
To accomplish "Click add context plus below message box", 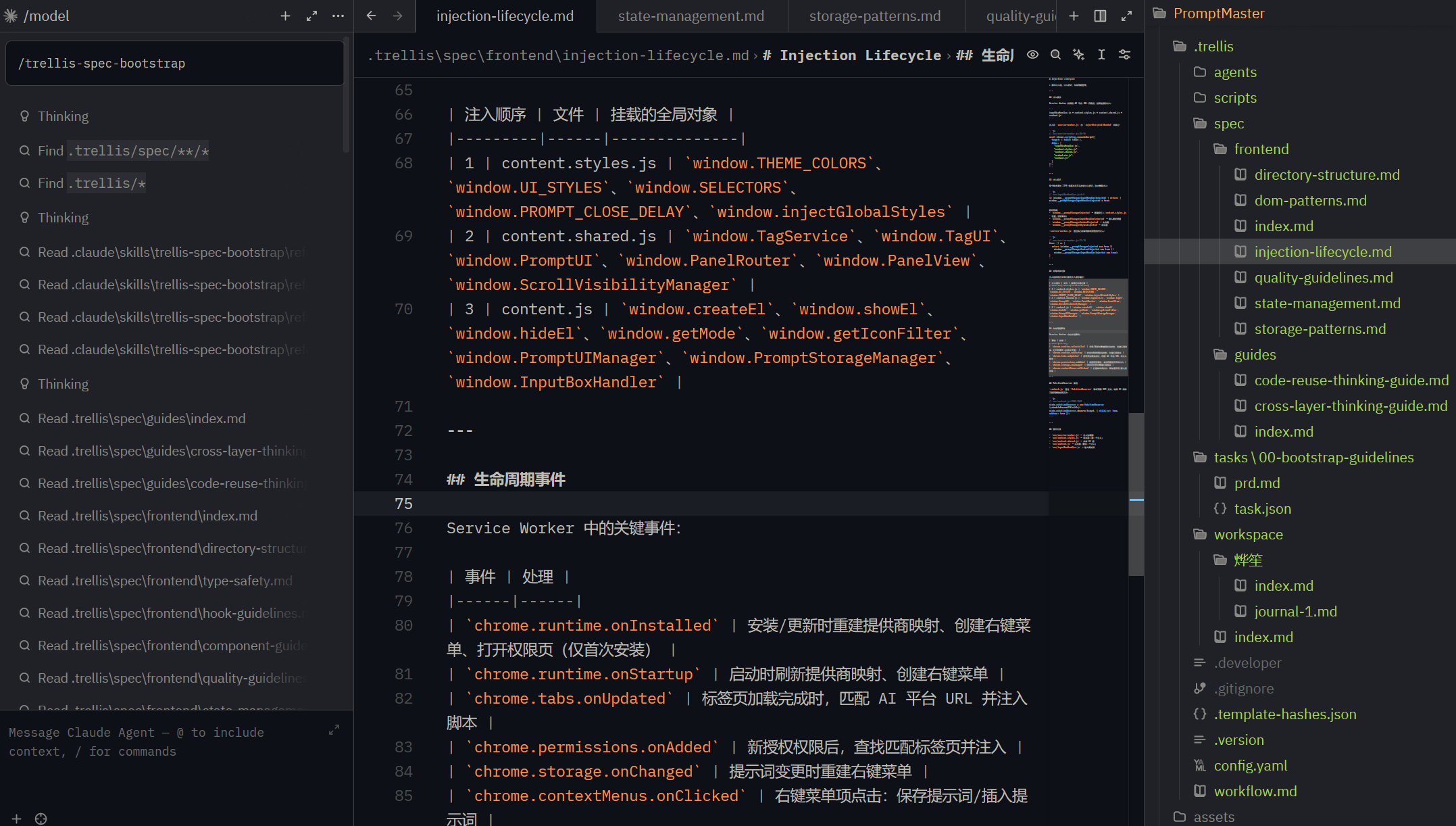I will pos(16,819).
